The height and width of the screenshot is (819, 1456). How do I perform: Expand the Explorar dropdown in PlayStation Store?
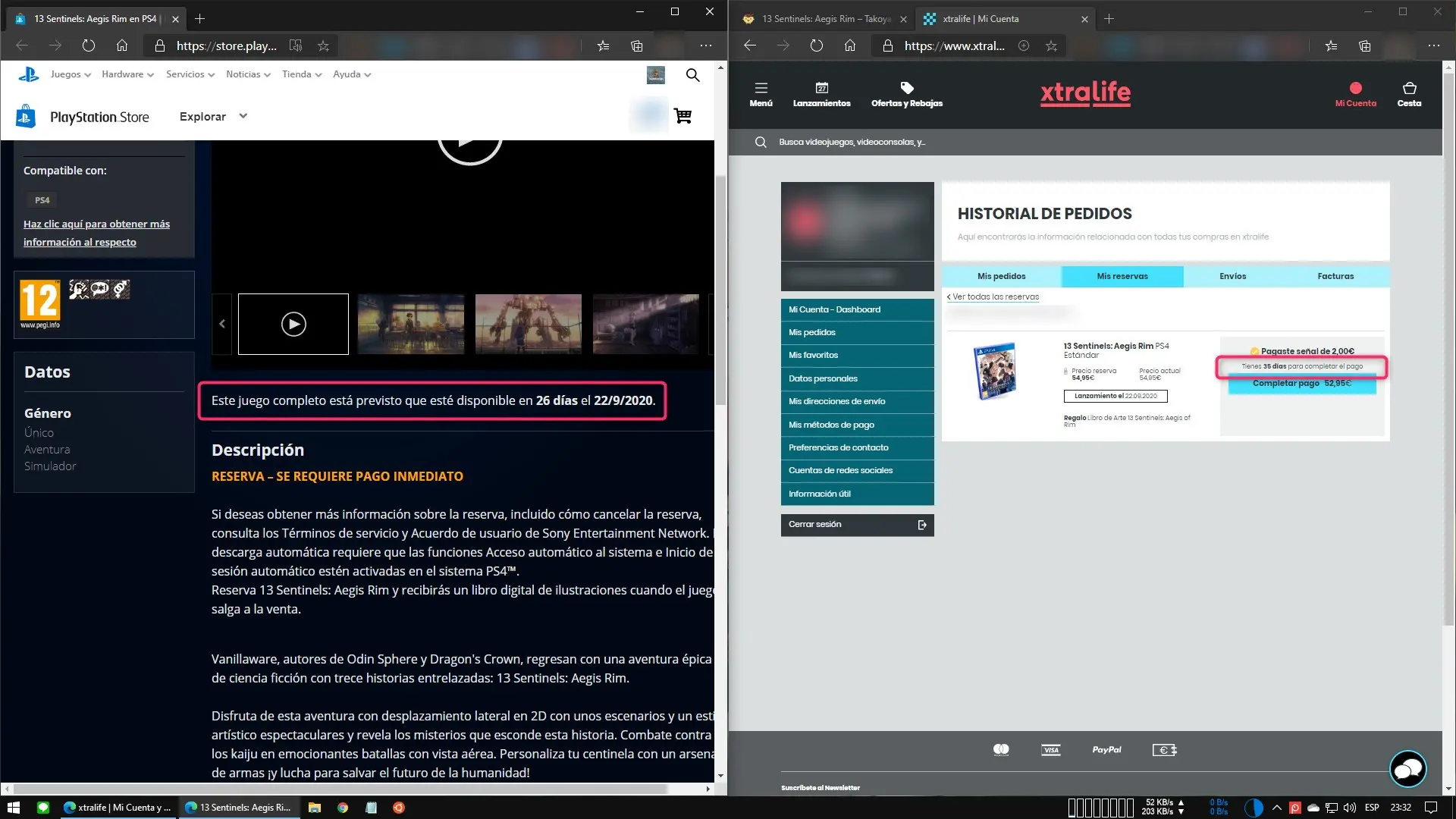pos(213,116)
